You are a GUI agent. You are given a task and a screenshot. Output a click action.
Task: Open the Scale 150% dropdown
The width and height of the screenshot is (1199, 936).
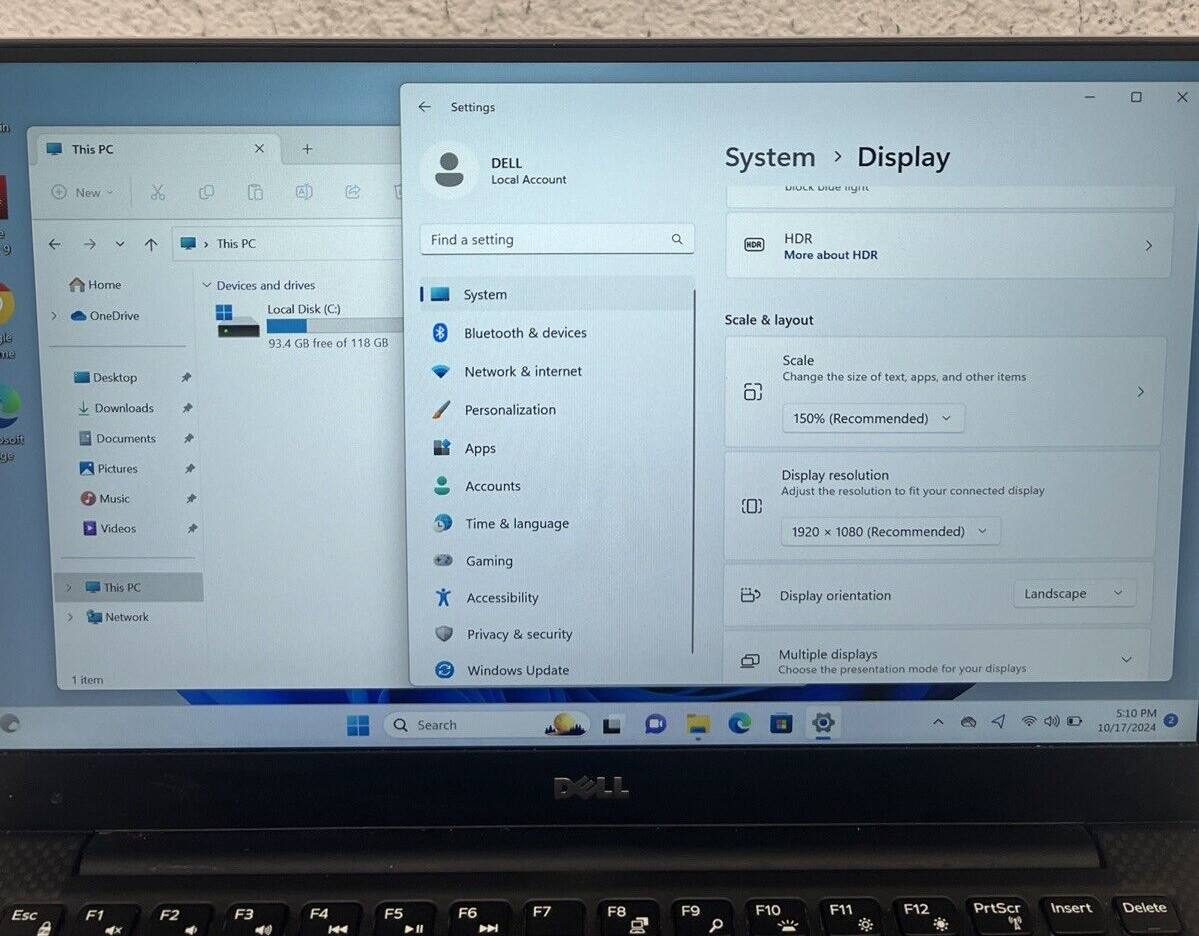point(872,418)
